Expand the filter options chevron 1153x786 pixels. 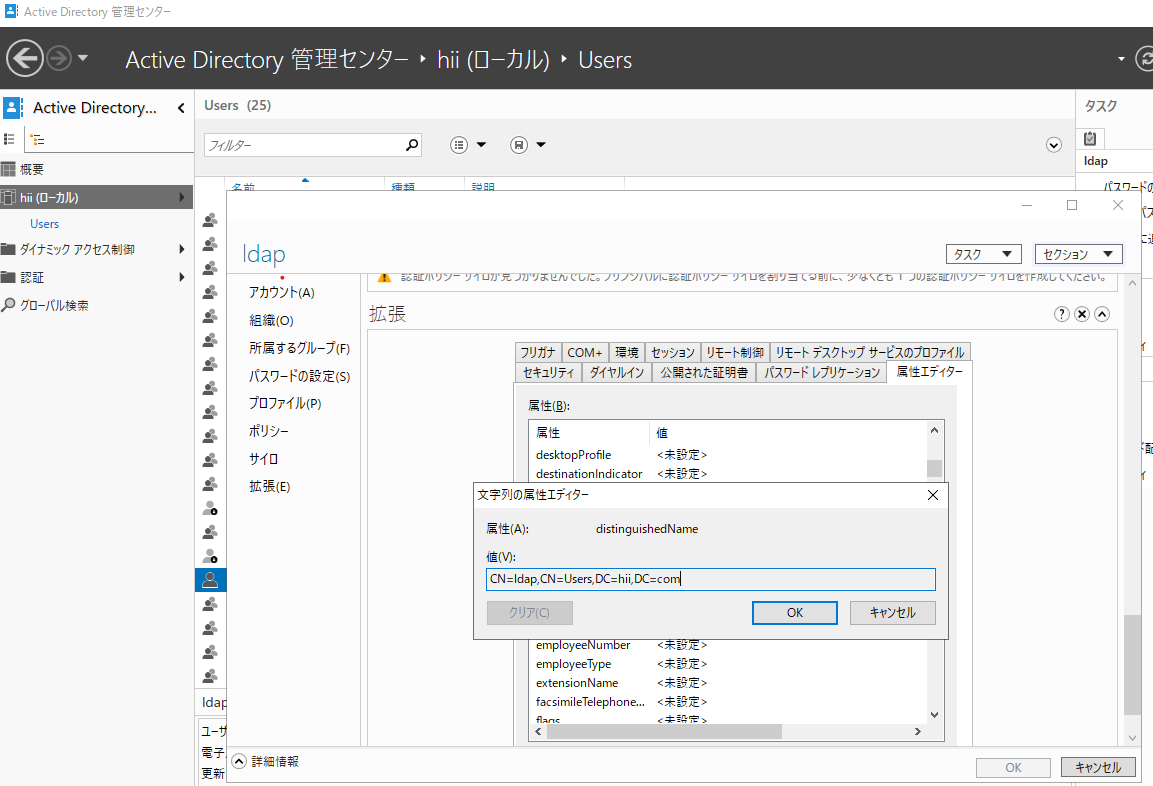pyautogui.click(x=1054, y=144)
